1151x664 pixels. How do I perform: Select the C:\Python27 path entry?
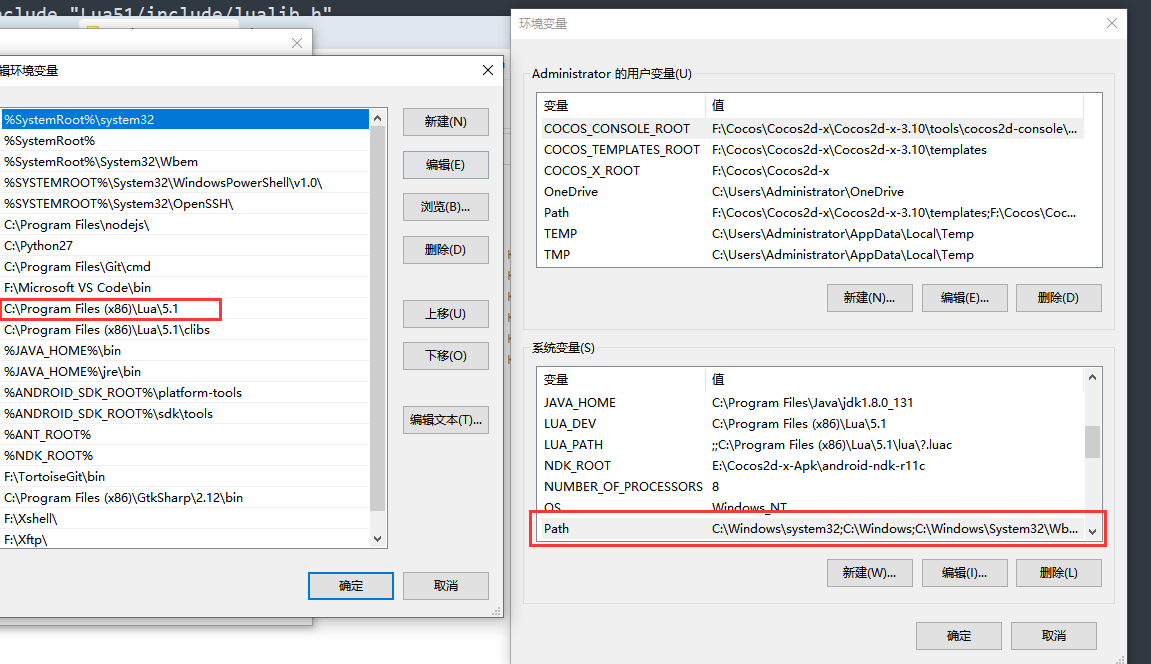(x=185, y=246)
